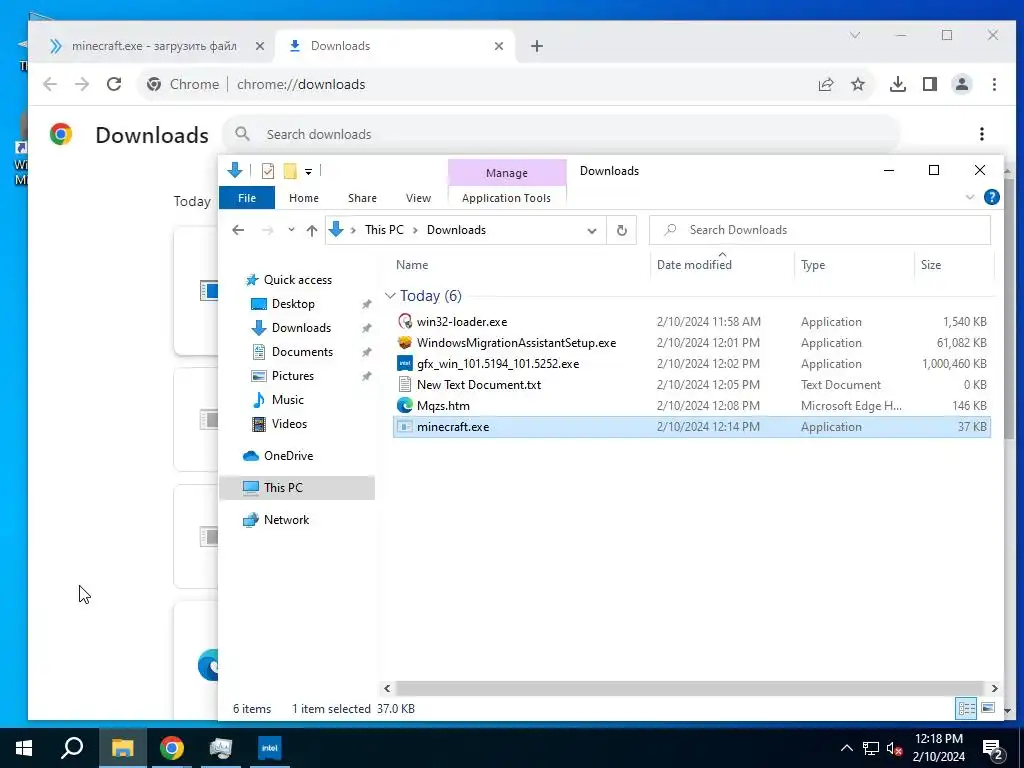Expand the Explorer ribbon chevron
Screen dimensions: 1024x768
(970, 197)
